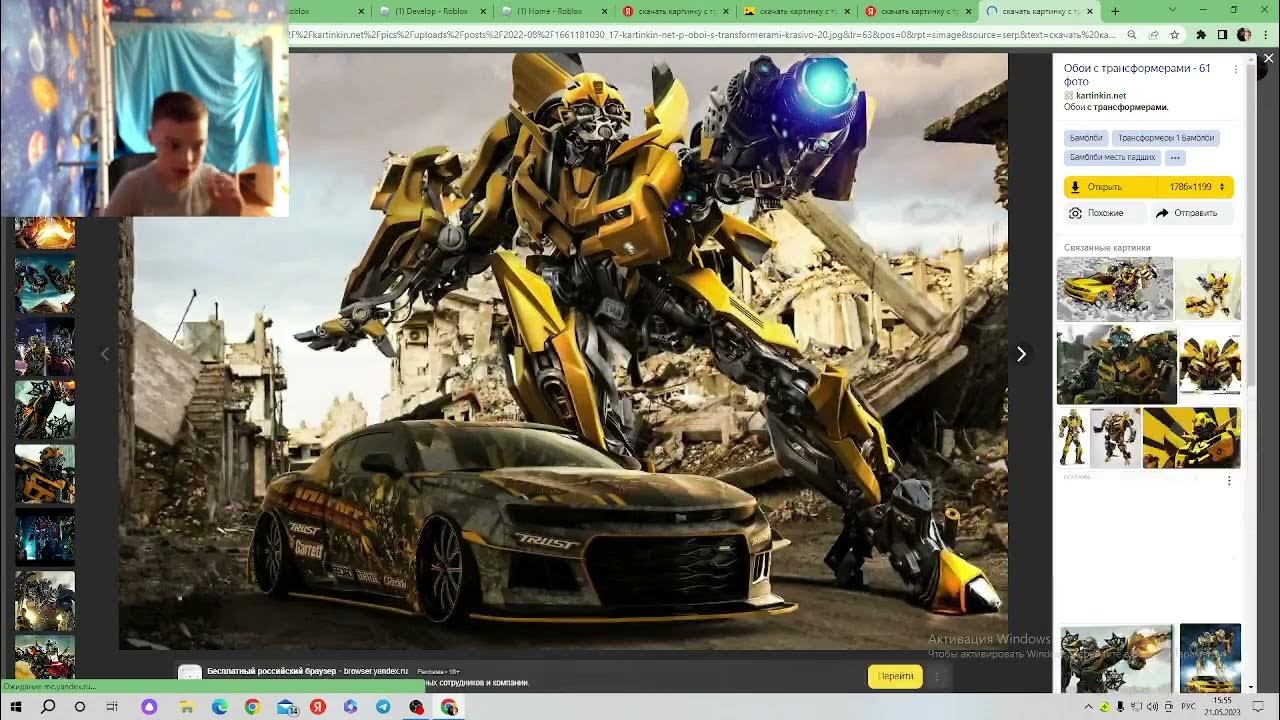Toggle the Chrome side panel icon
This screenshot has height=720, width=1280.
click(x=1222, y=34)
